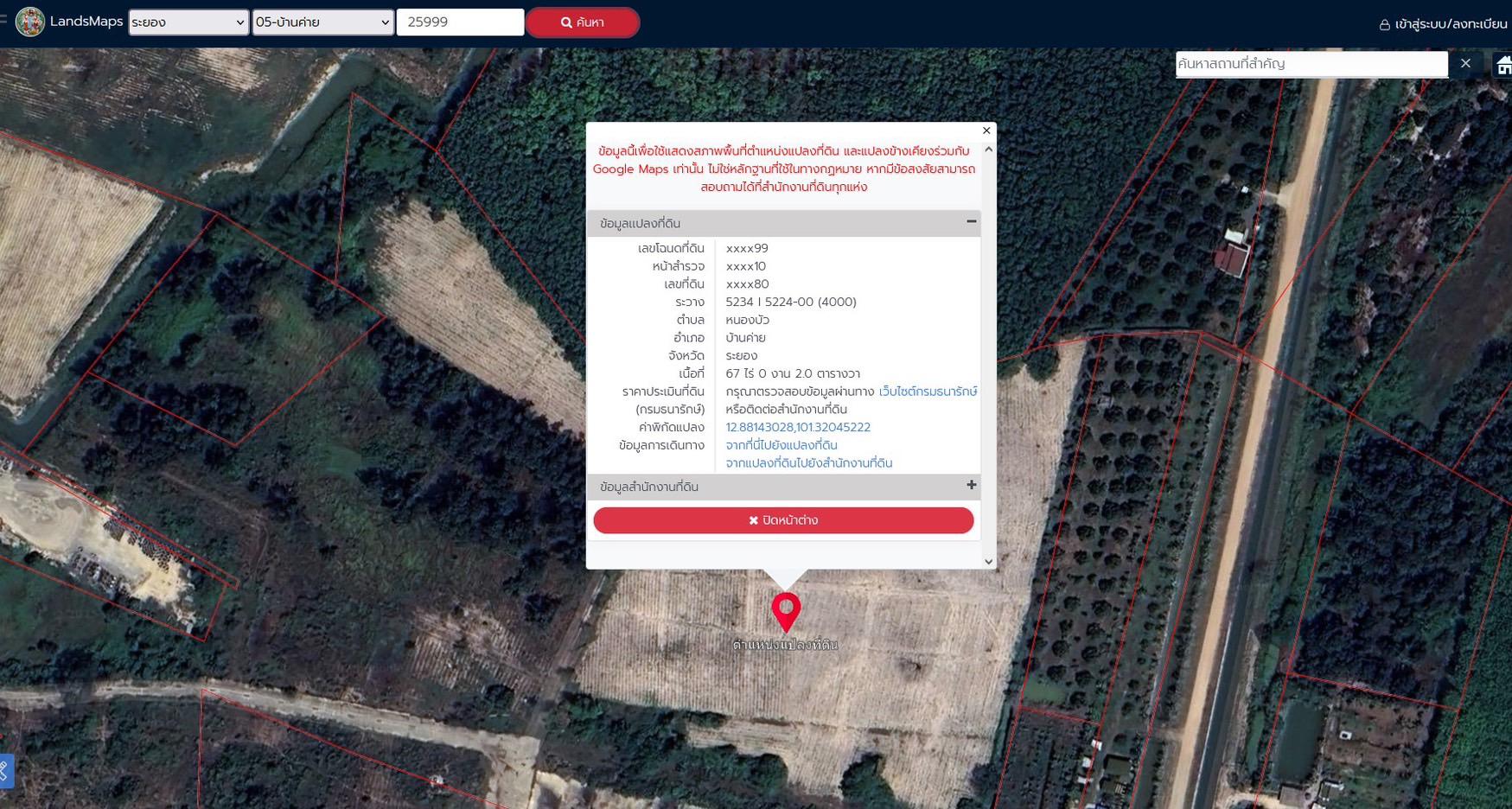The image size is (1512, 809).
Task: Open the เว็บไซต์กรมธนารักษ์ link
Action: pos(928,392)
